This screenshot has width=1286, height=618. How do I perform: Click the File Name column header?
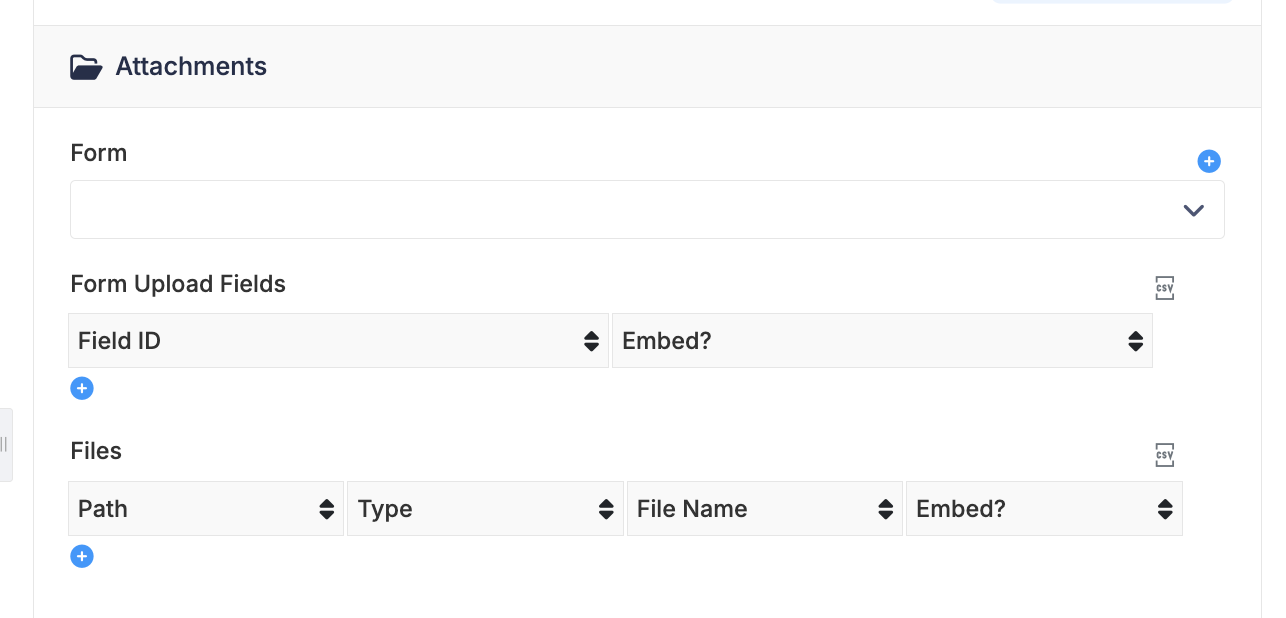[x=764, y=509]
